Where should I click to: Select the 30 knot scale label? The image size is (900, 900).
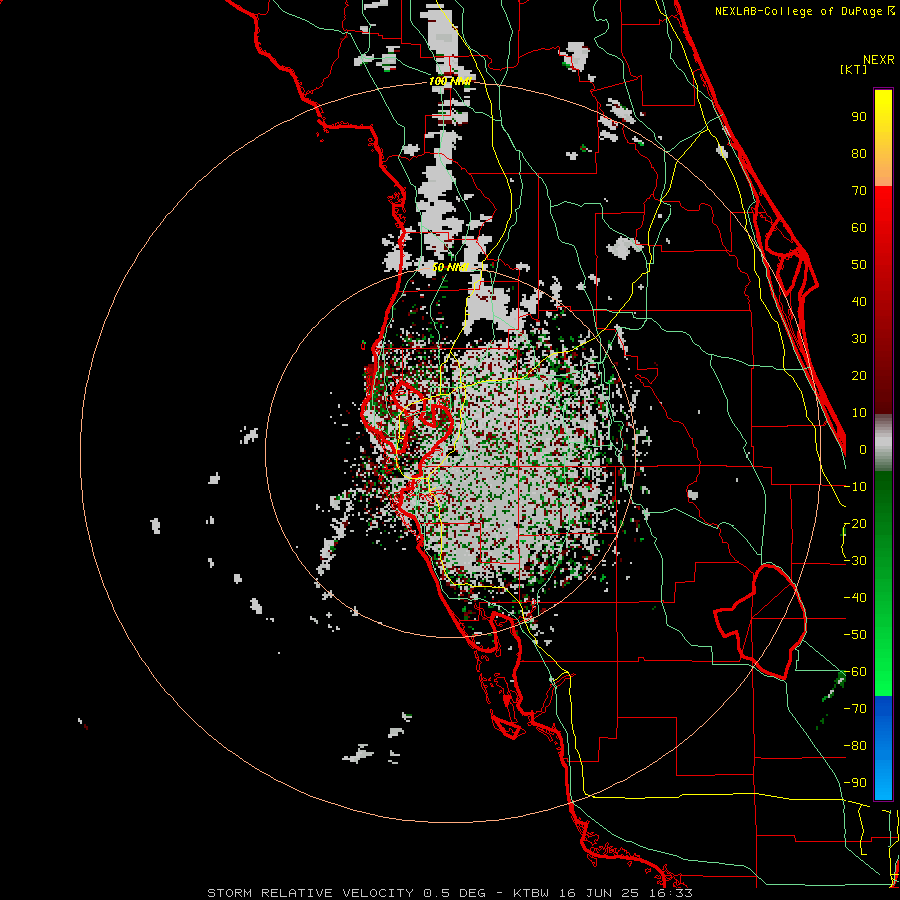click(859, 339)
